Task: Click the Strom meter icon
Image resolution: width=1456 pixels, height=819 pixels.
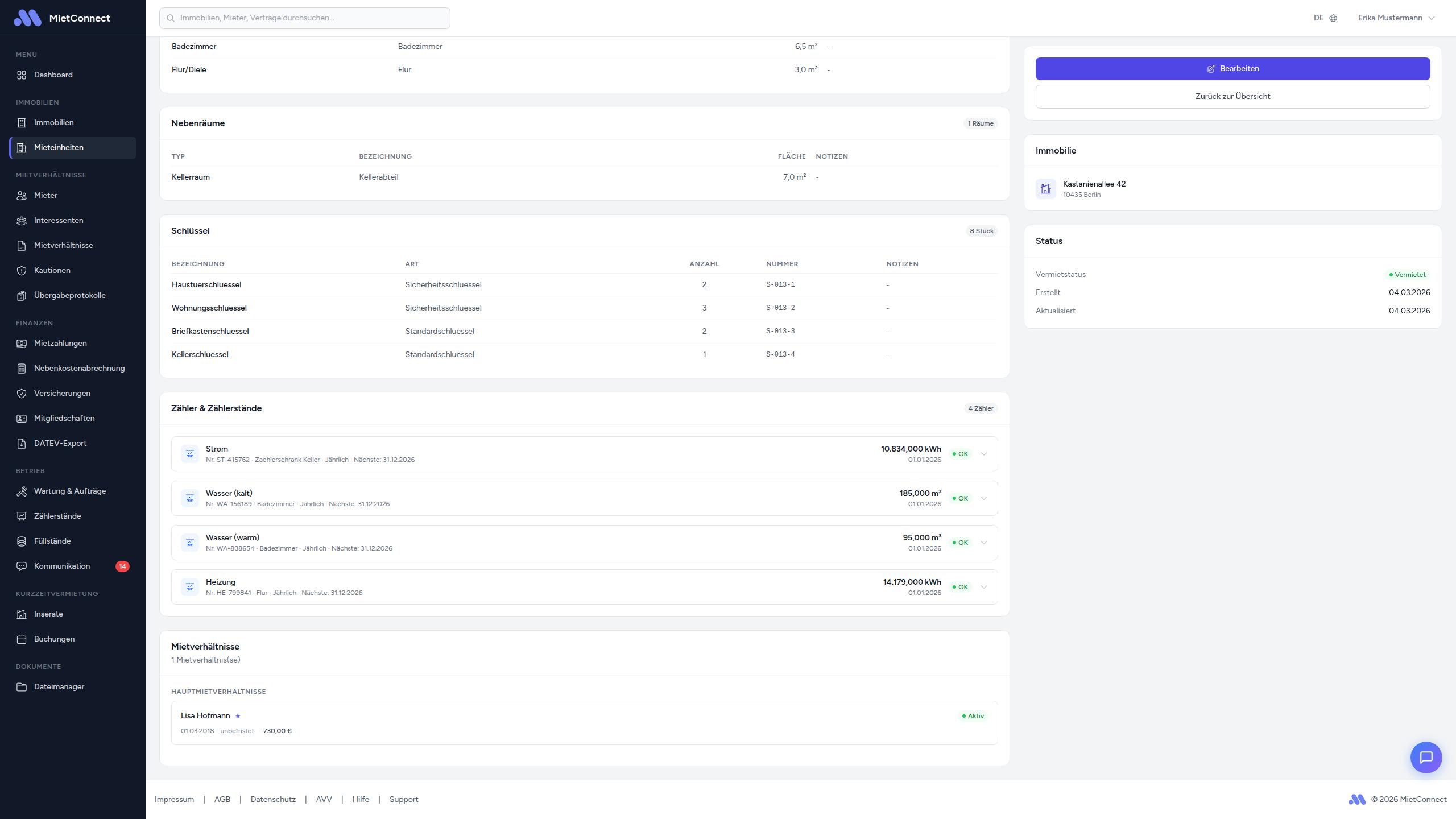Action: click(190, 454)
